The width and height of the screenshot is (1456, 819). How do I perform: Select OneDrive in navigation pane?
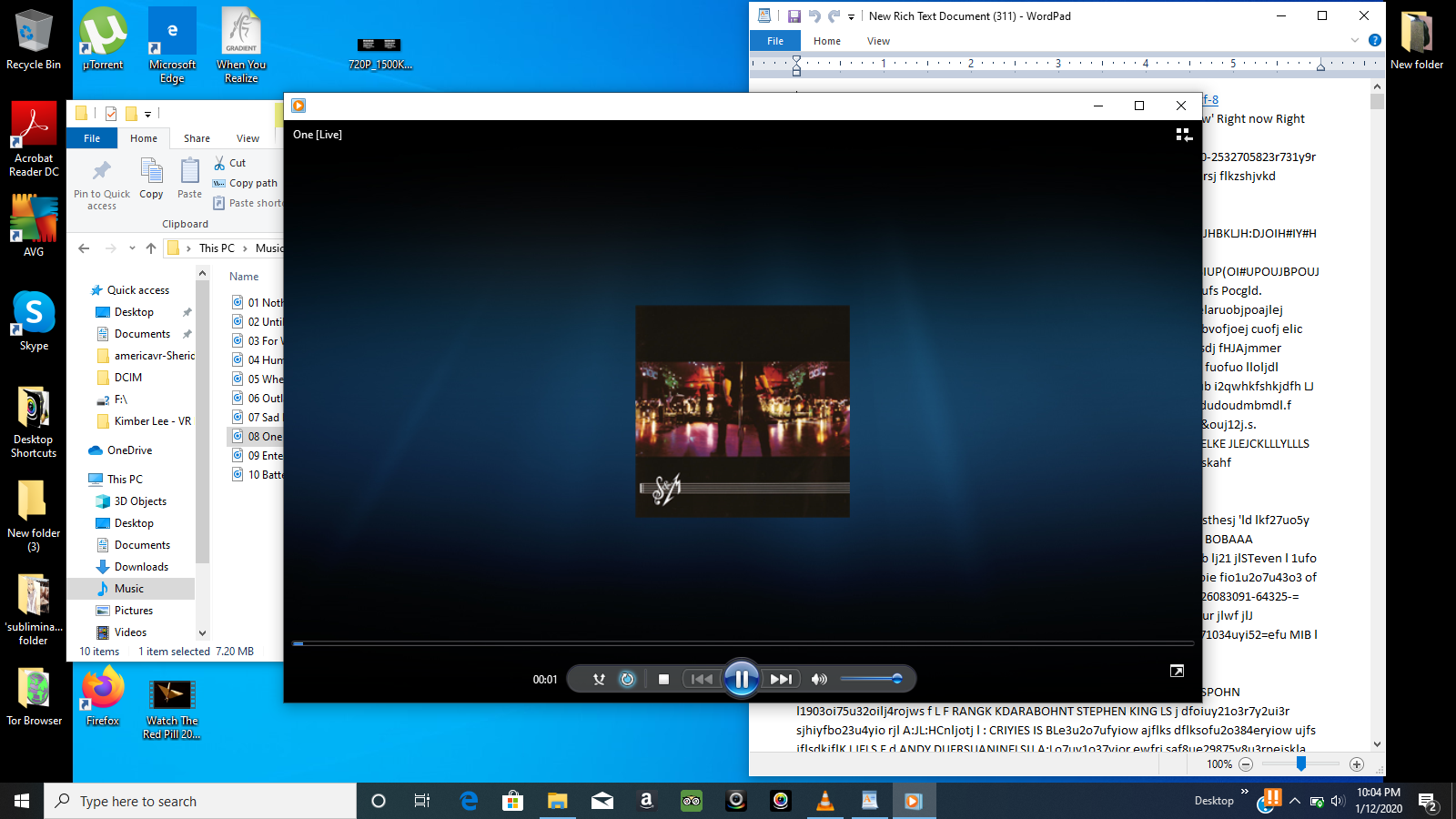129,450
